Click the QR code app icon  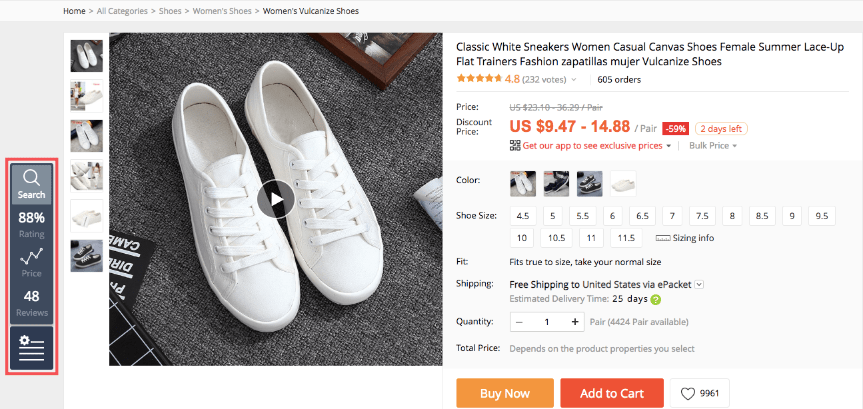click(x=515, y=146)
